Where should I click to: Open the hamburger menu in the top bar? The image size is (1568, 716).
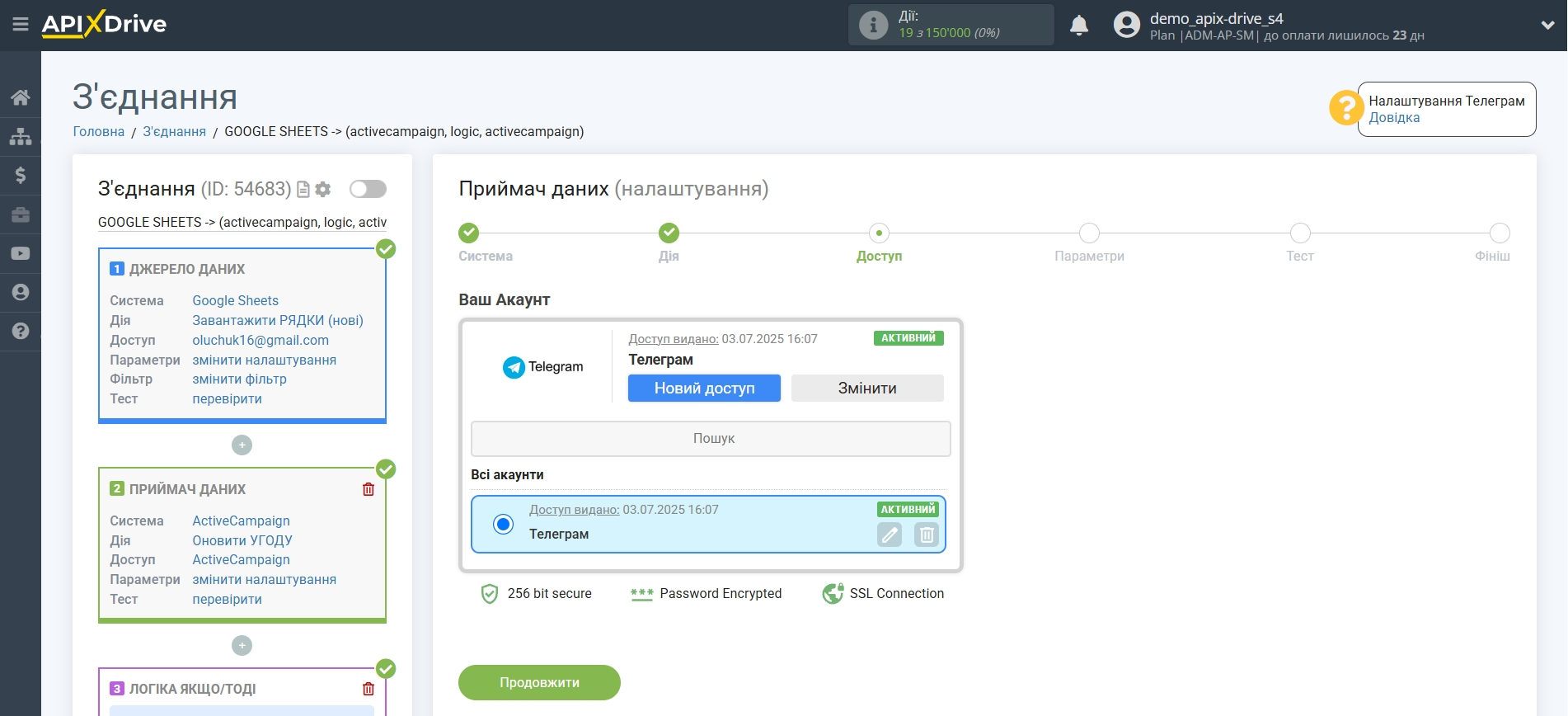pos(21,25)
